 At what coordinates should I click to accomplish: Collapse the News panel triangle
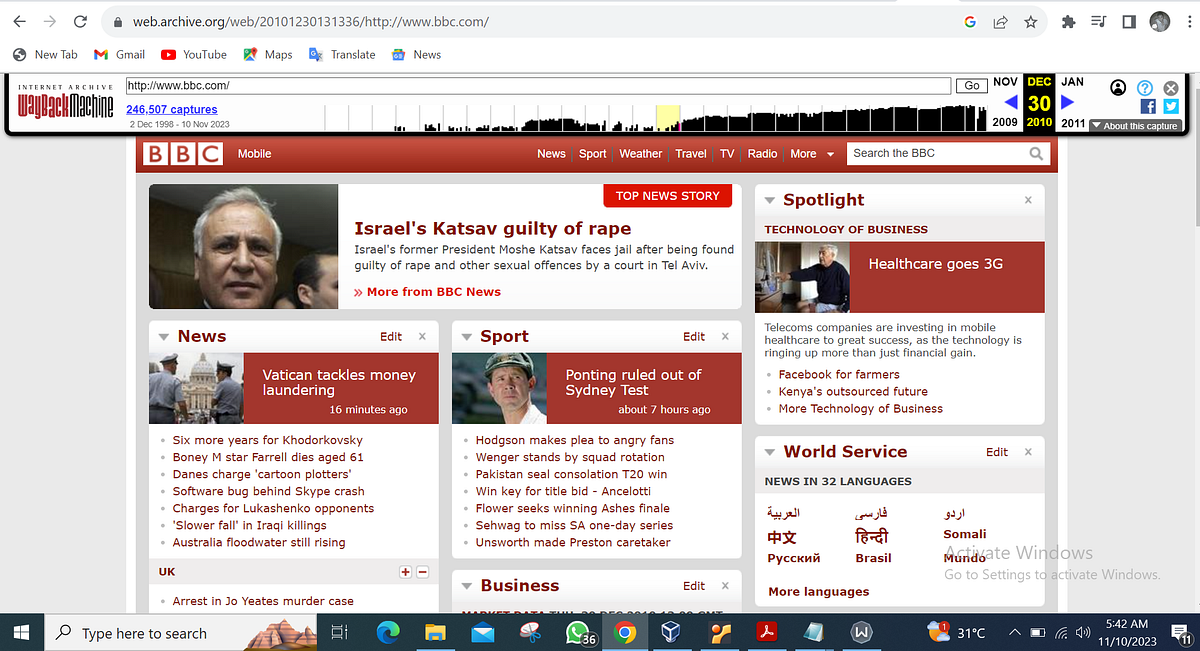163,337
